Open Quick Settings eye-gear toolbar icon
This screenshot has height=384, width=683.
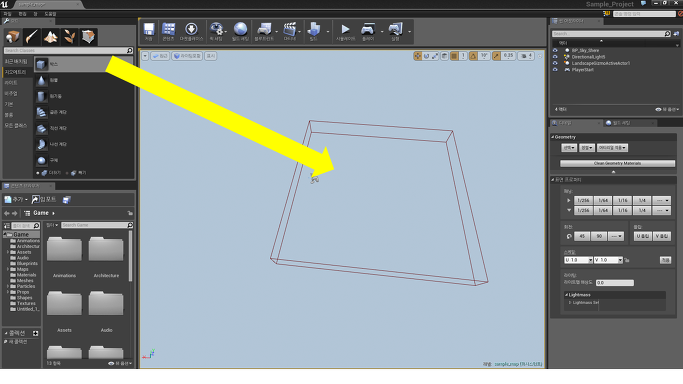tap(216, 29)
